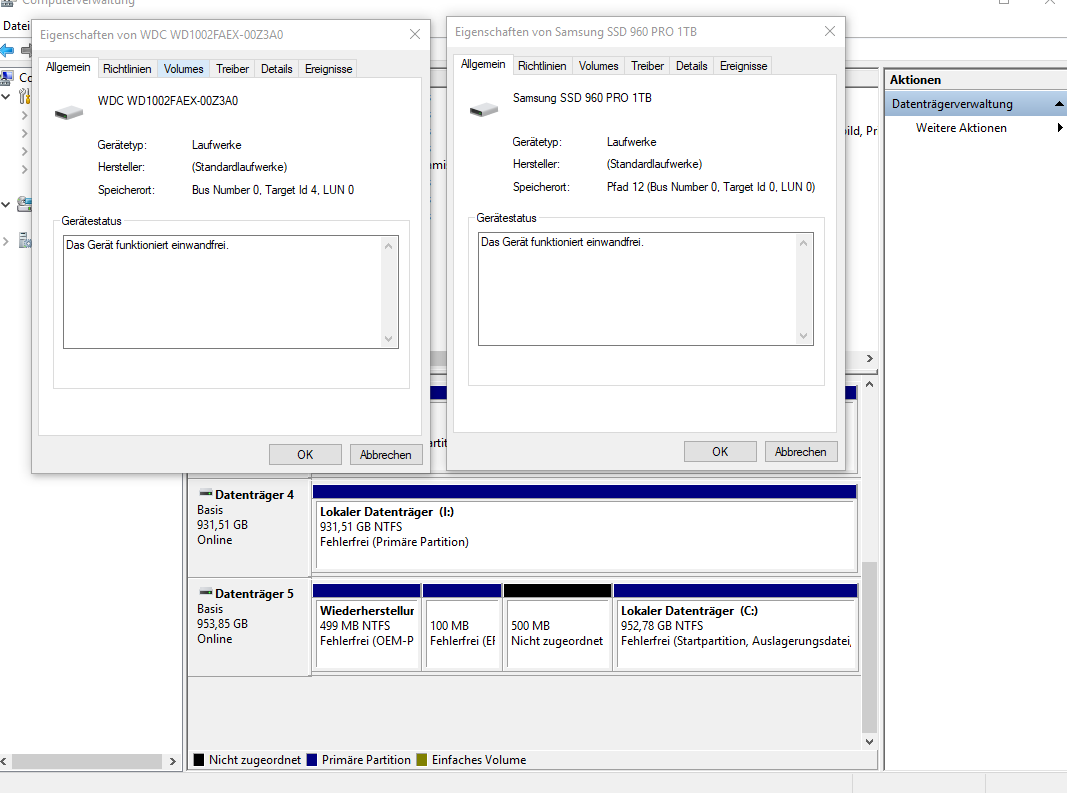Click the blue Primäre Partition legend swatch
Viewport: 1067px width, 793px height.
coord(312,760)
